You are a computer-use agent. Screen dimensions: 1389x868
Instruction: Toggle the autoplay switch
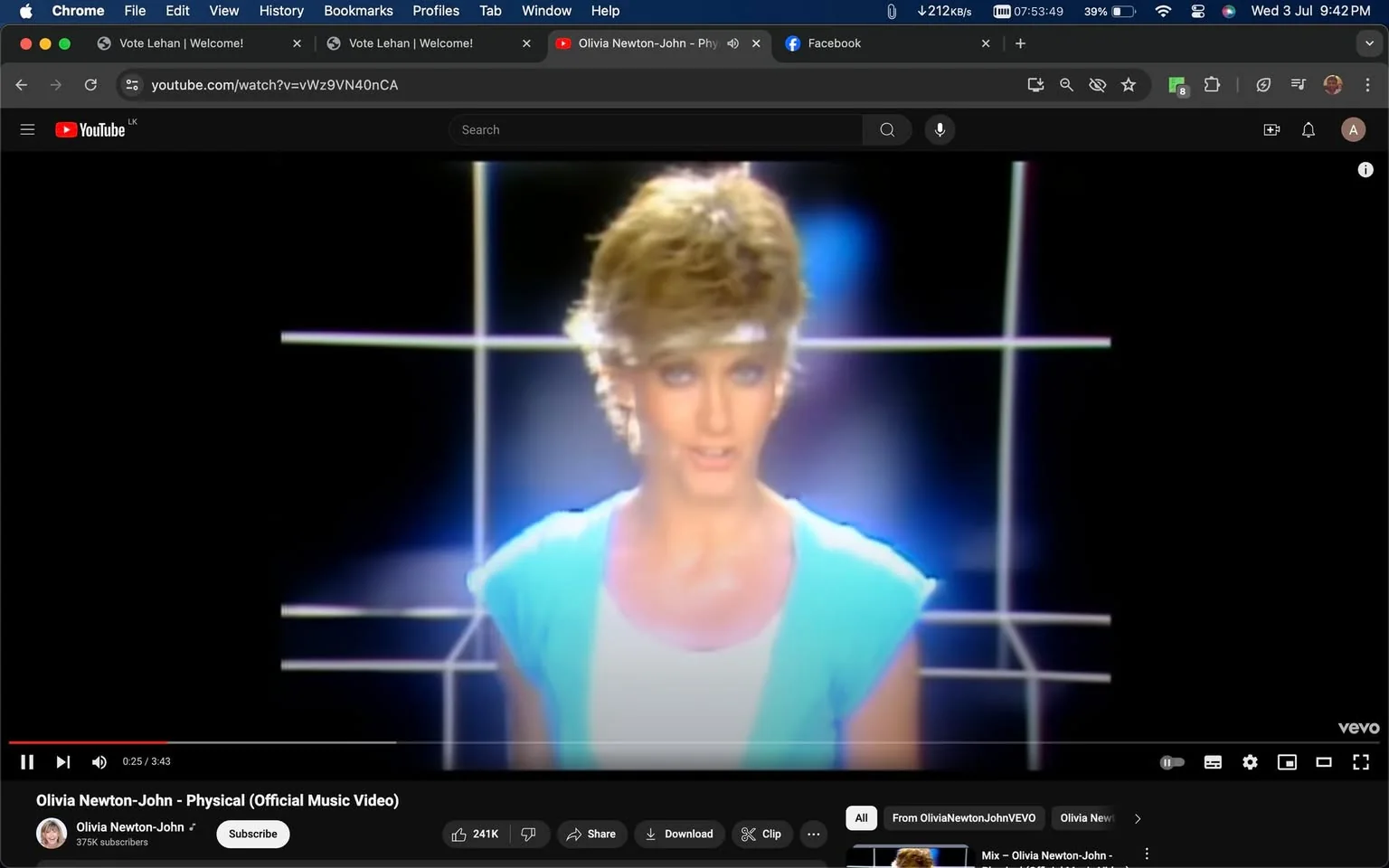(1172, 762)
